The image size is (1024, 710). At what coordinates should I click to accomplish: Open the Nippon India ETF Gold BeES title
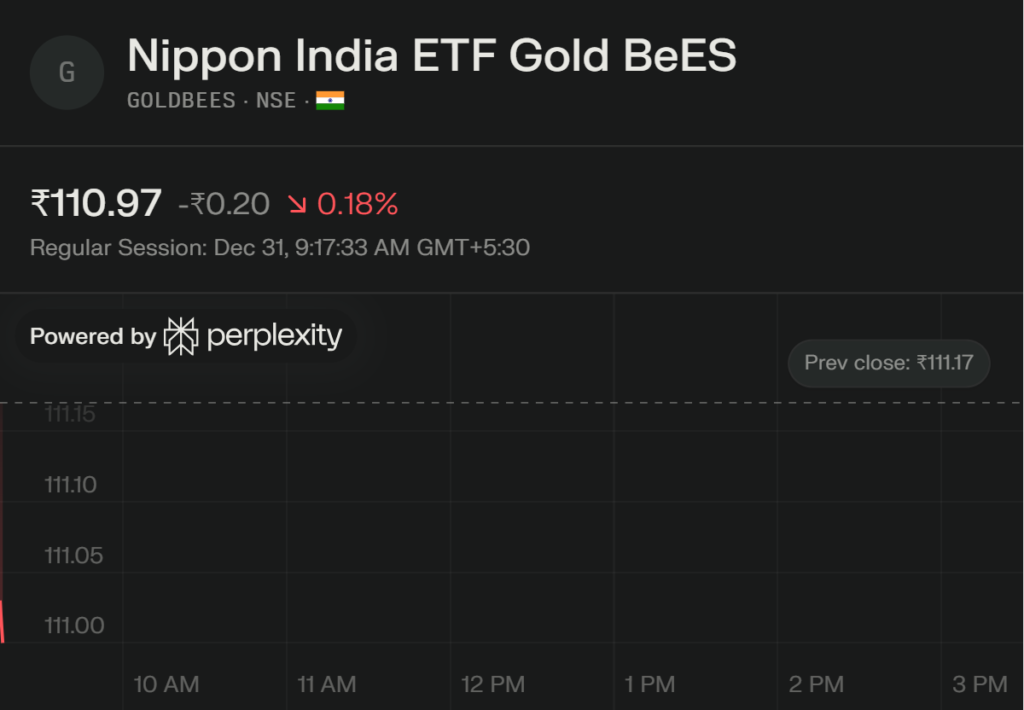431,56
